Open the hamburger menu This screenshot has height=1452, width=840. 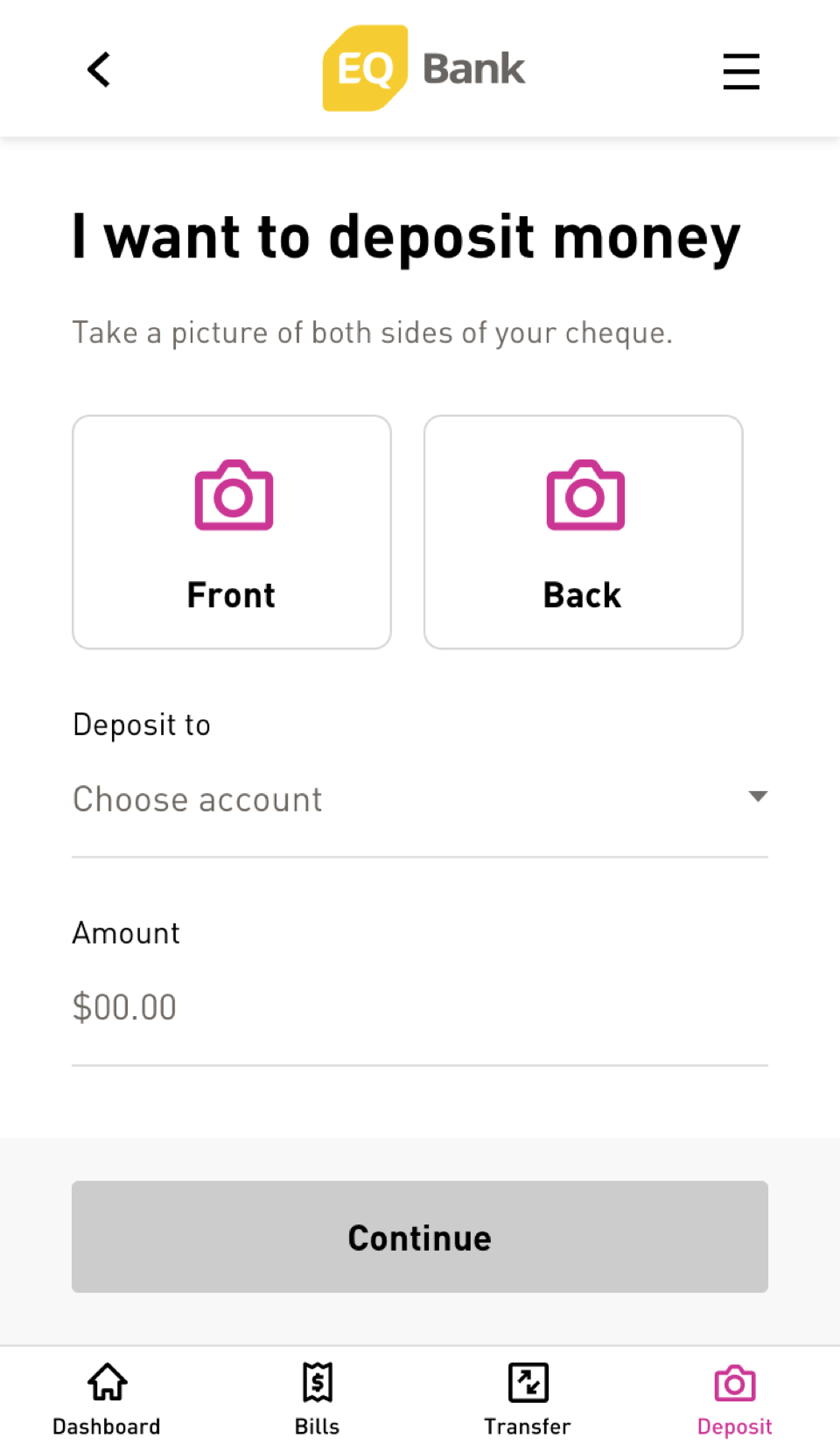click(x=740, y=72)
